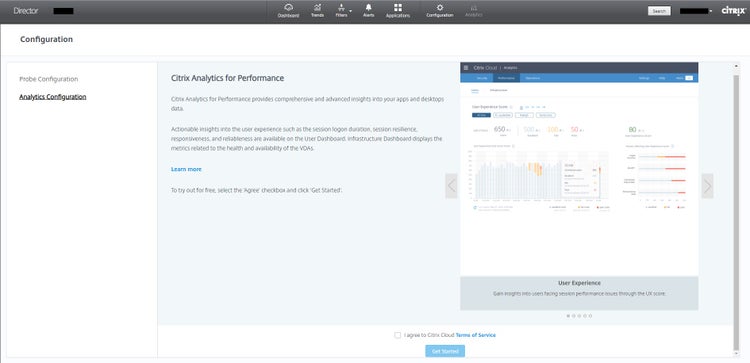Open the Configuration gear page
This screenshot has height=363, width=750.
coord(440,11)
